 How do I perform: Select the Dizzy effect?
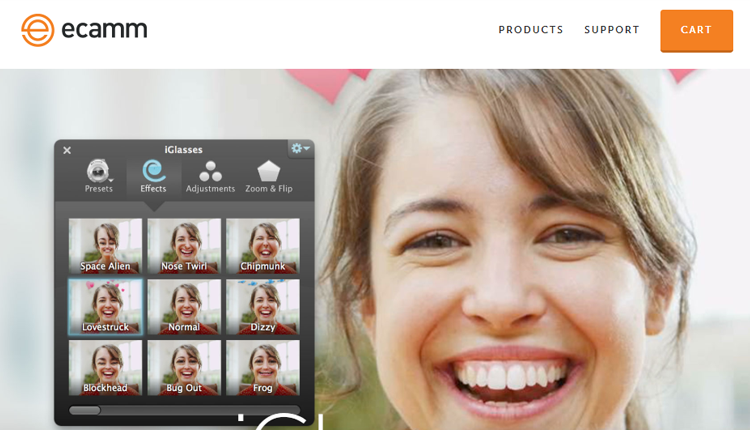pos(263,307)
